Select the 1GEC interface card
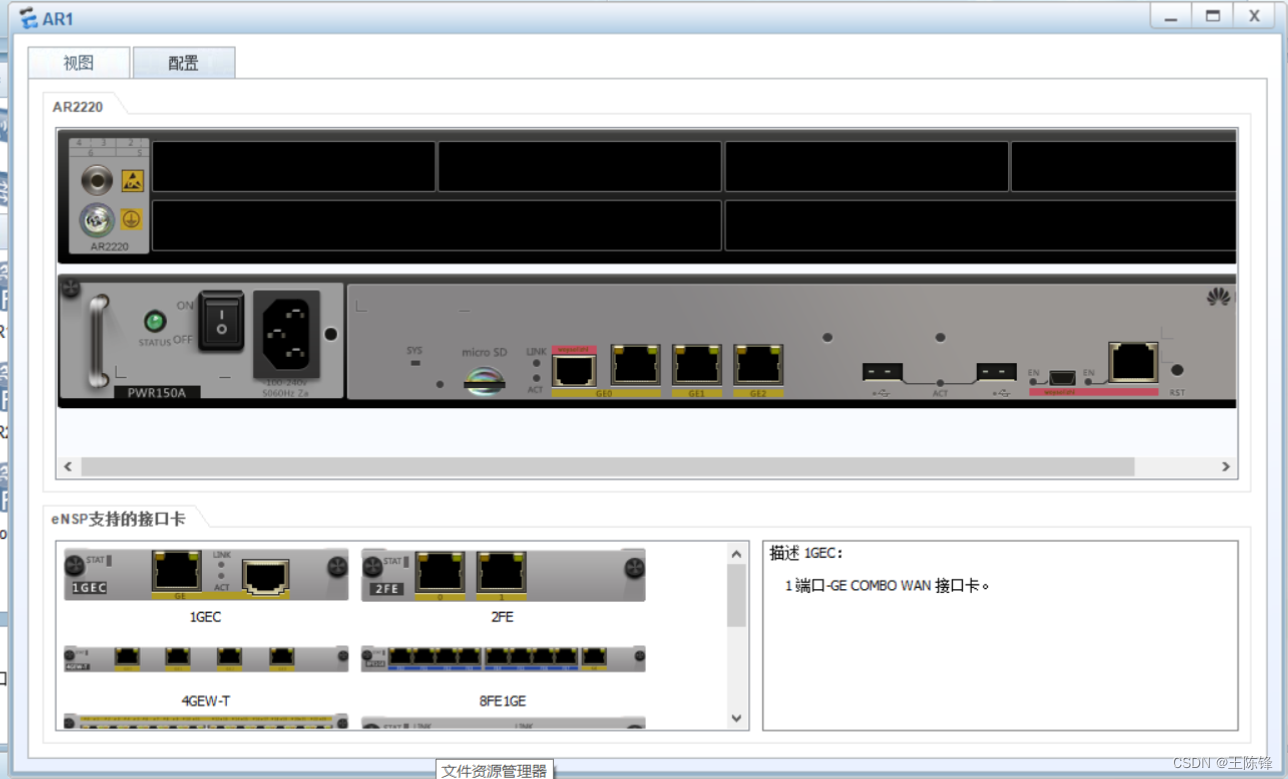 click(206, 575)
